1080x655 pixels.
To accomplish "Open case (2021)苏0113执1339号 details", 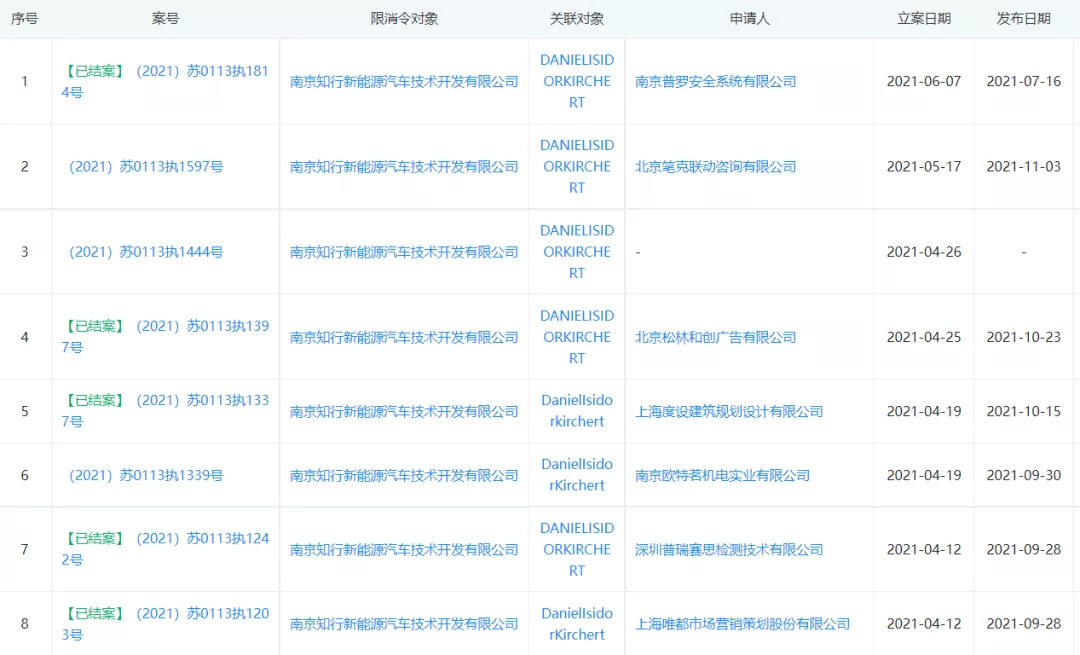I will click(146, 476).
